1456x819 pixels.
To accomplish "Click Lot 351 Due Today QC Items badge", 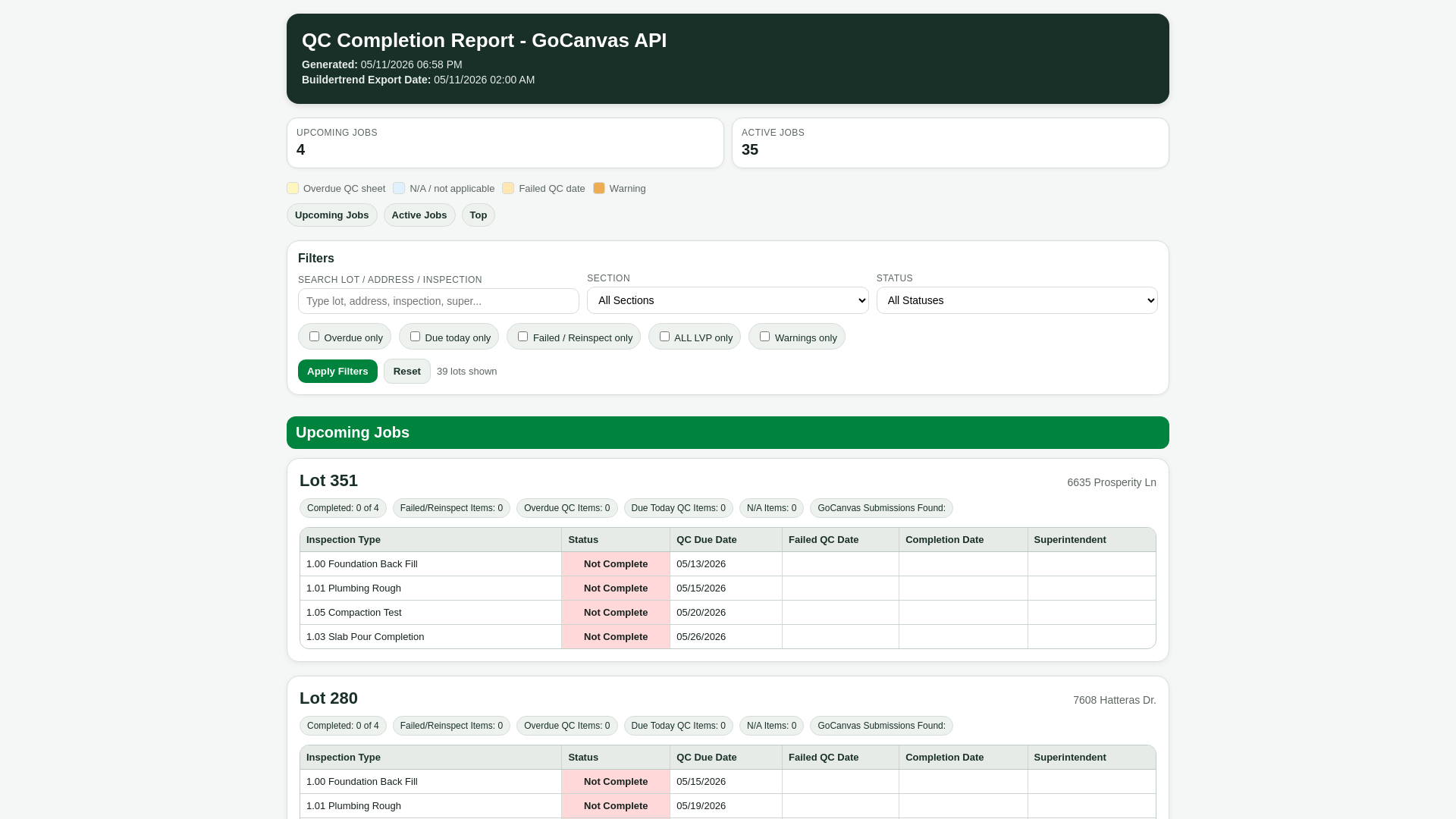I will click(x=679, y=508).
